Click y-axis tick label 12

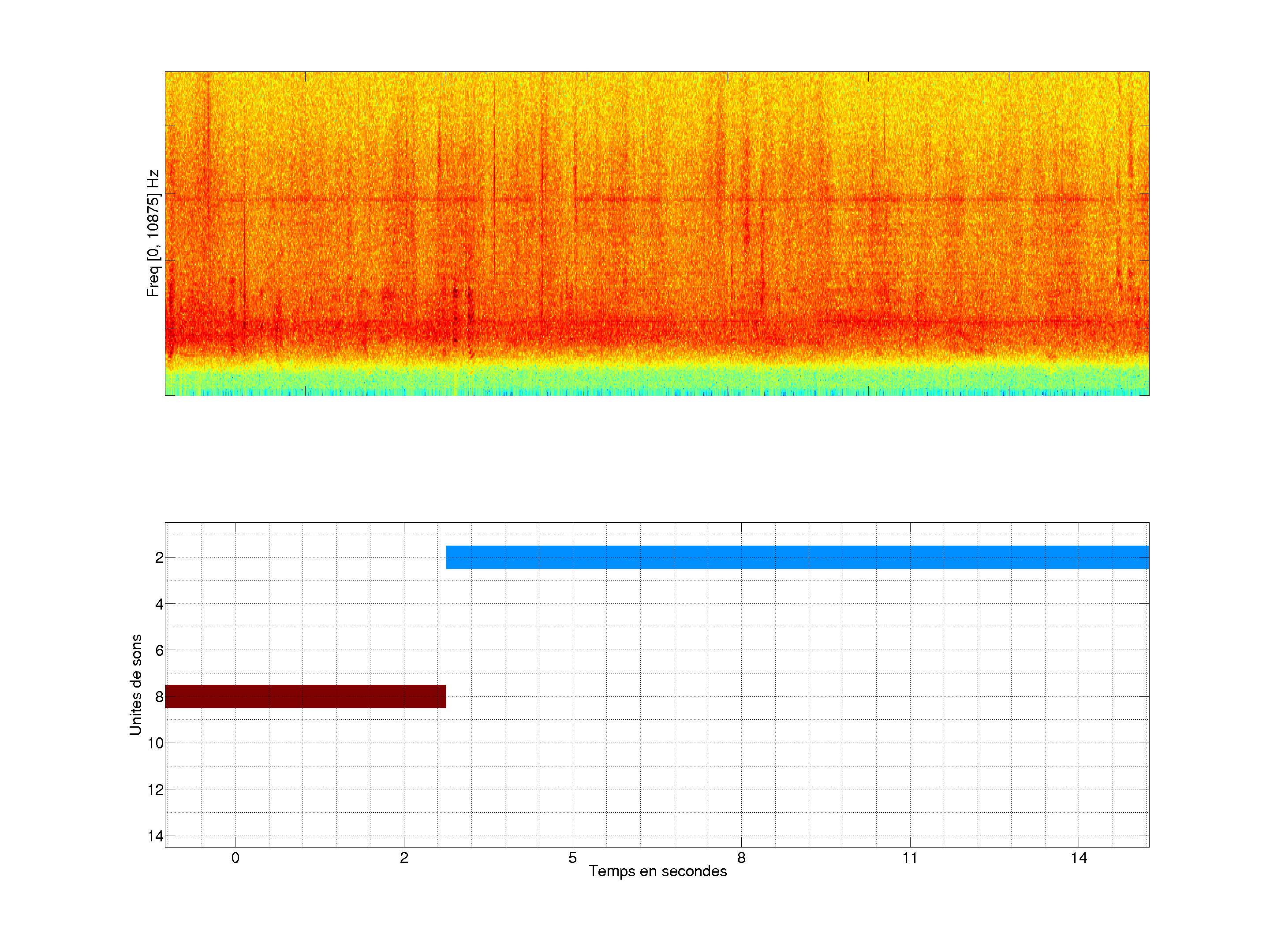(x=156, y=790)
